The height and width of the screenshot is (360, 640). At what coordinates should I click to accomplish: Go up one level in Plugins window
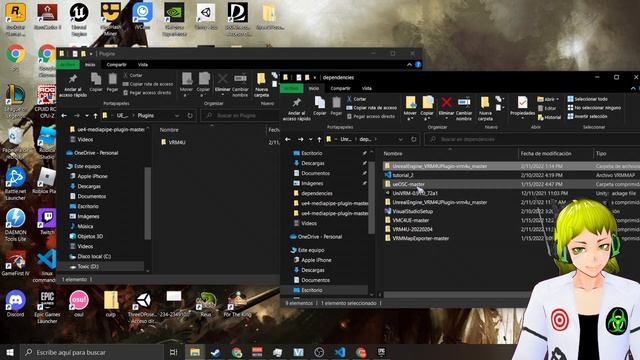[x=95, y=116]
